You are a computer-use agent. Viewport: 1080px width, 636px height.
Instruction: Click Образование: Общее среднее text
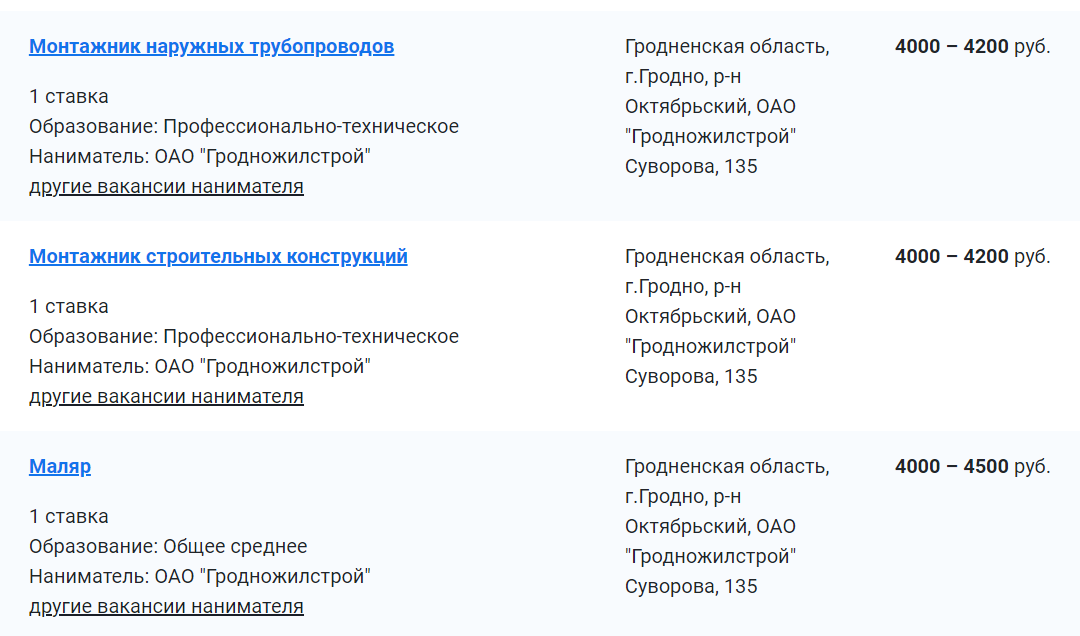168,547
